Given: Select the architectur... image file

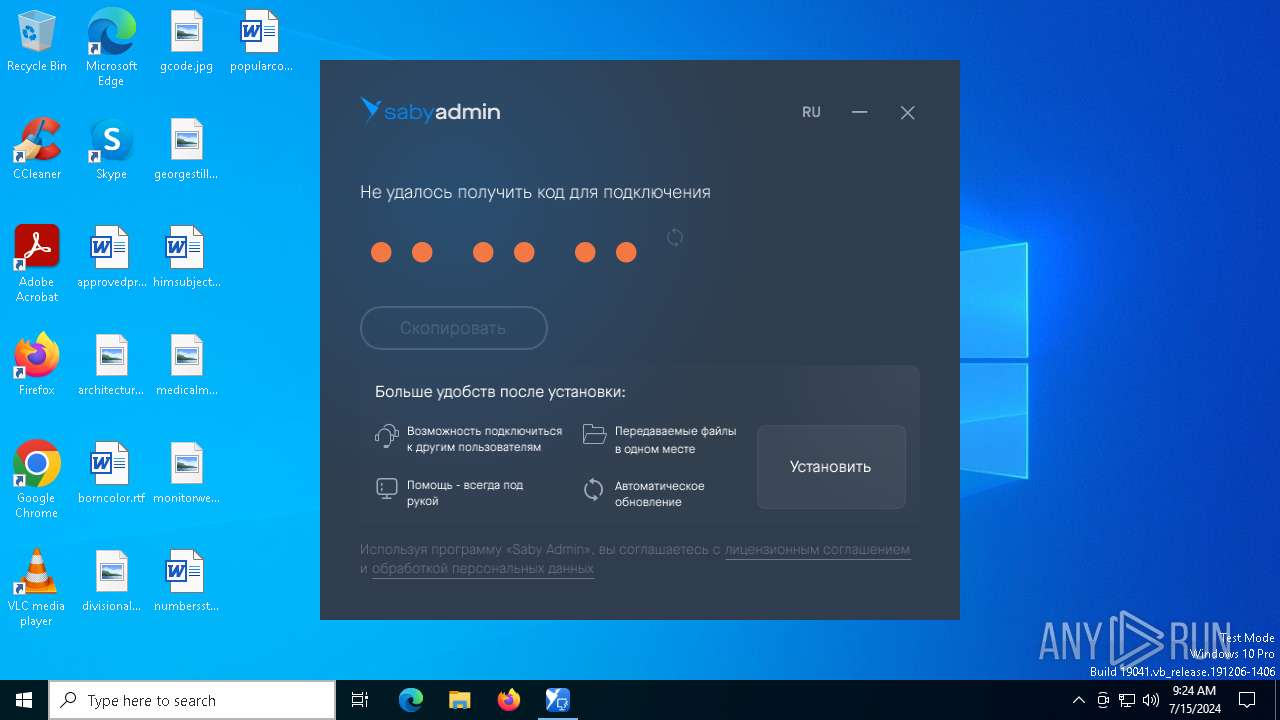Looking at the screenshot, I should tap(111, 366).
